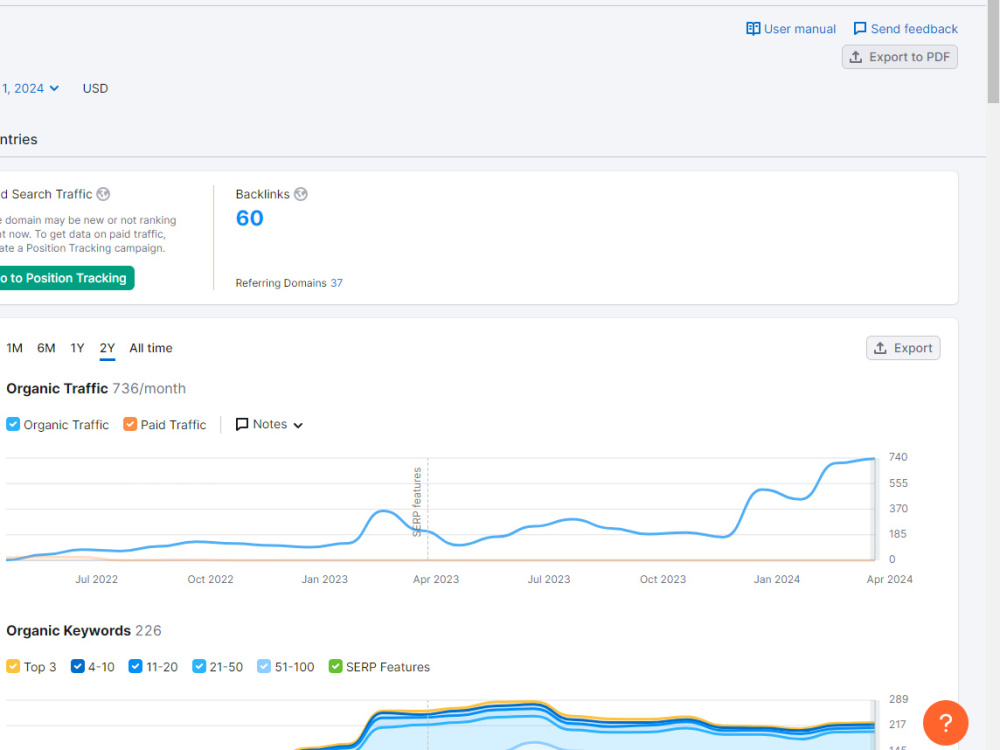Expand the 2024 date dropdown
This screenshot has width=1000, height=750.
[x=31, y=88]
